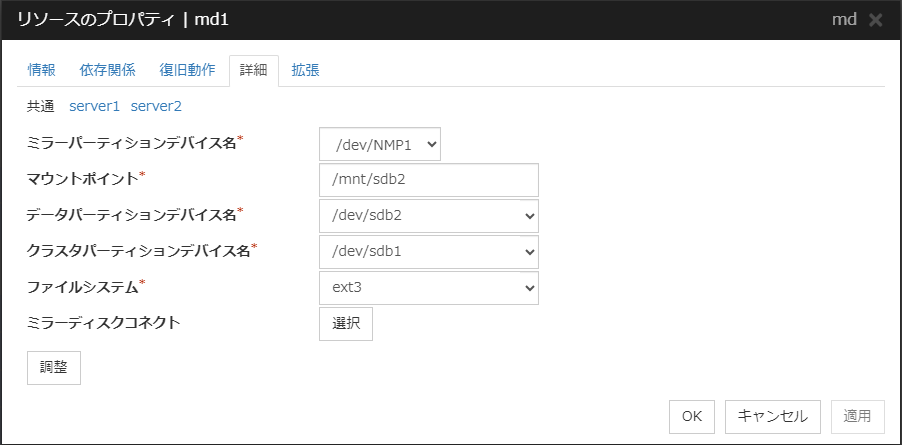Screen dimensions: 902x445
Task: Expand the cluster partition /dev/sdb1 dropdown
Action: click(x=428, y=251)
